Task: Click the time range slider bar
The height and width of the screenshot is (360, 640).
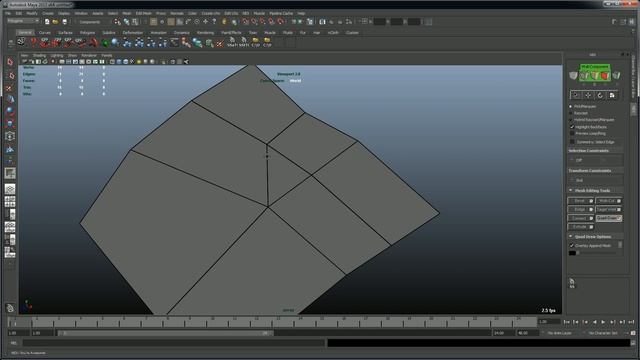Action: pos(165,333)
